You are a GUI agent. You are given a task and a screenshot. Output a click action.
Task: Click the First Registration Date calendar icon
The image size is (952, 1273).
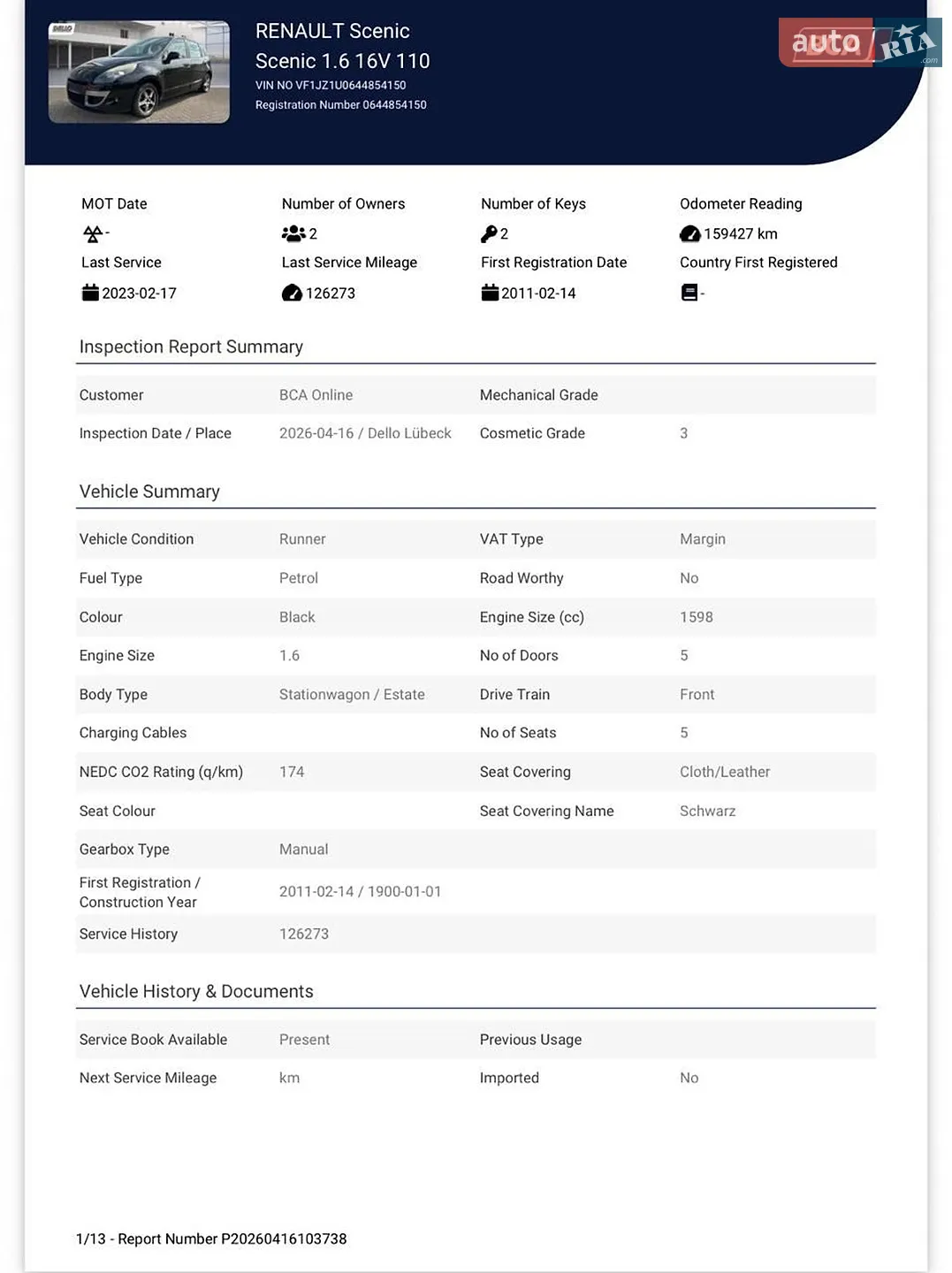click(x=490, y=293)
